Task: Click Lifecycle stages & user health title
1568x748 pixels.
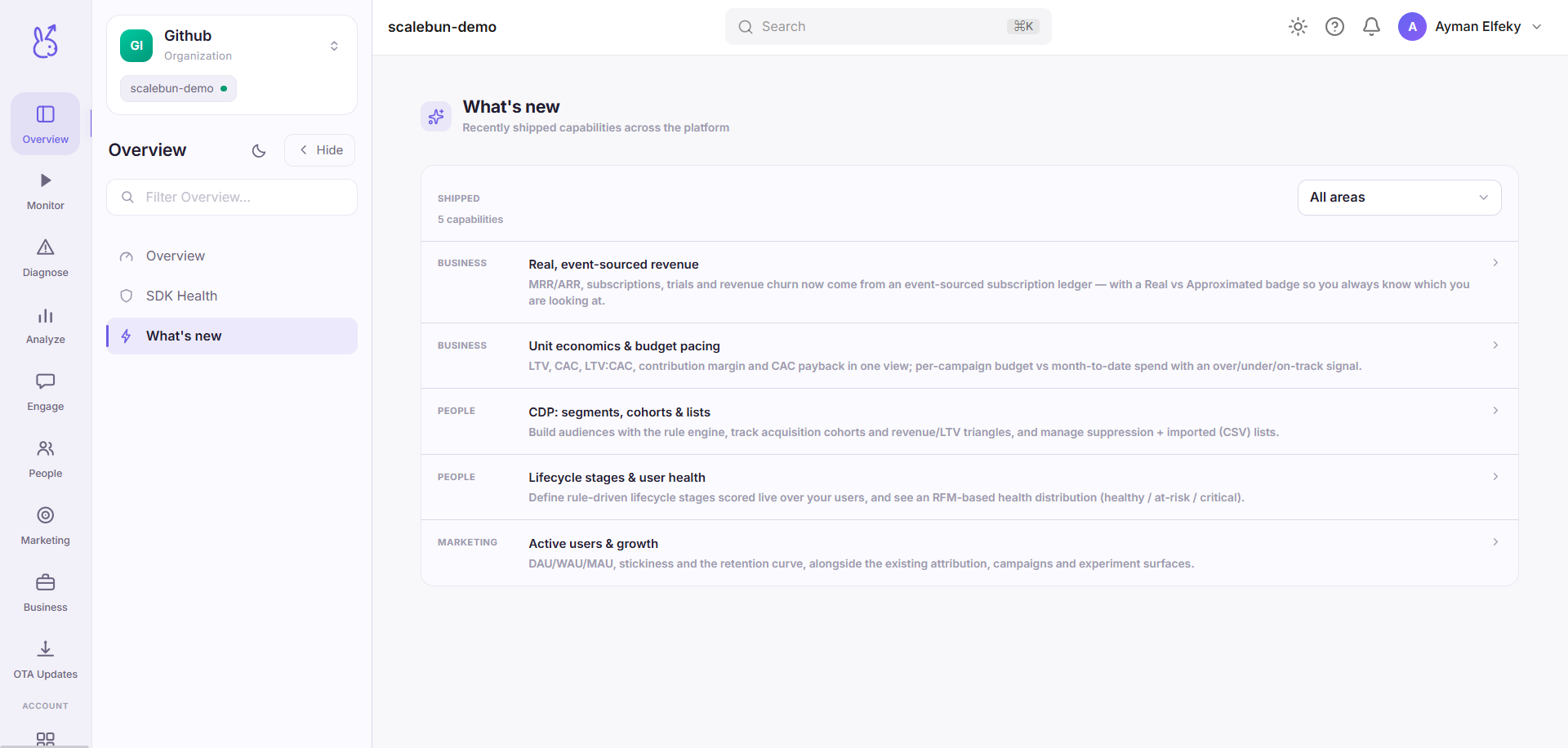Action: (617, 478)
